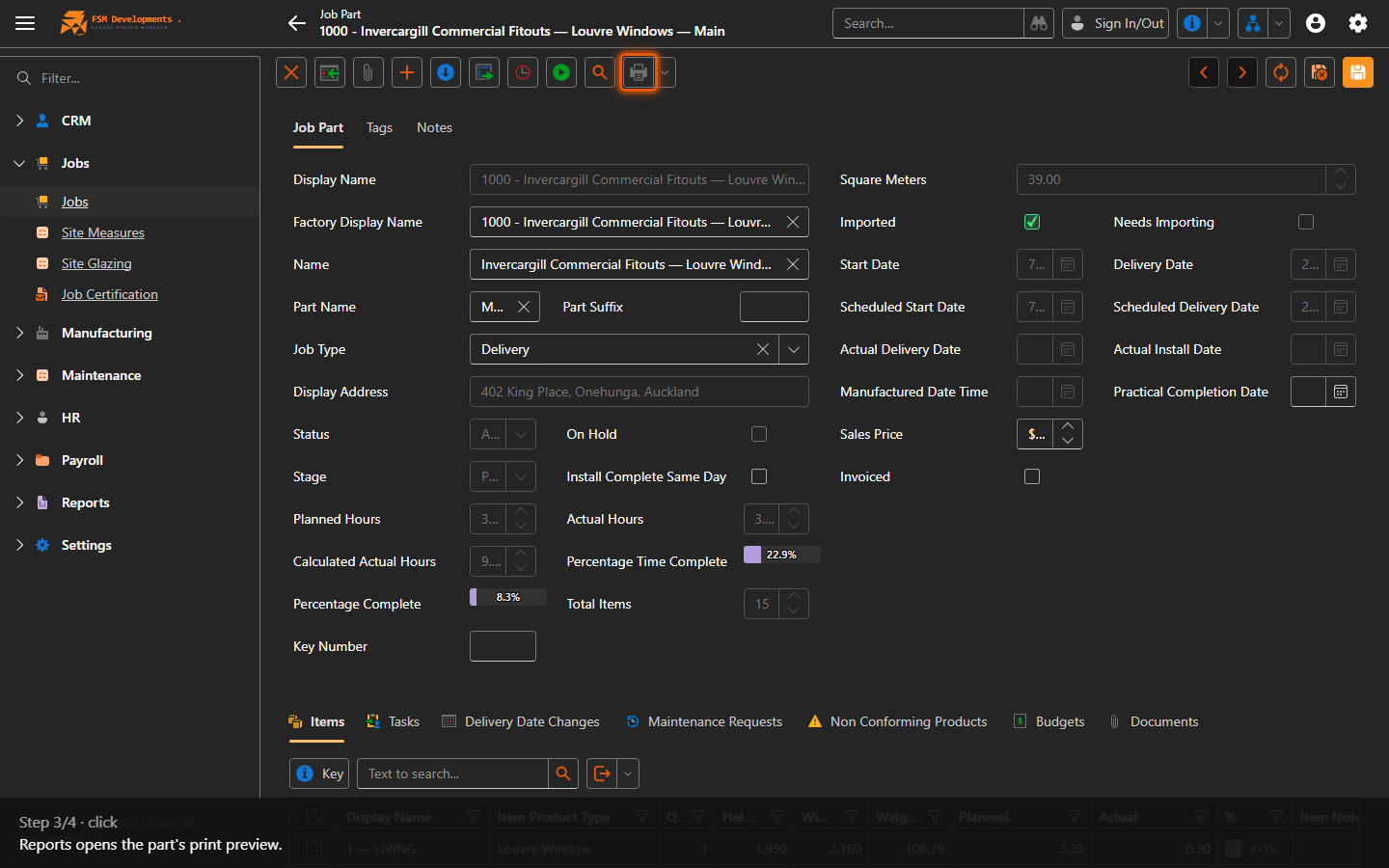Click the Percentage Complete progress bar
This screenshot has width=1389, height=868.
tap(508, 597)
